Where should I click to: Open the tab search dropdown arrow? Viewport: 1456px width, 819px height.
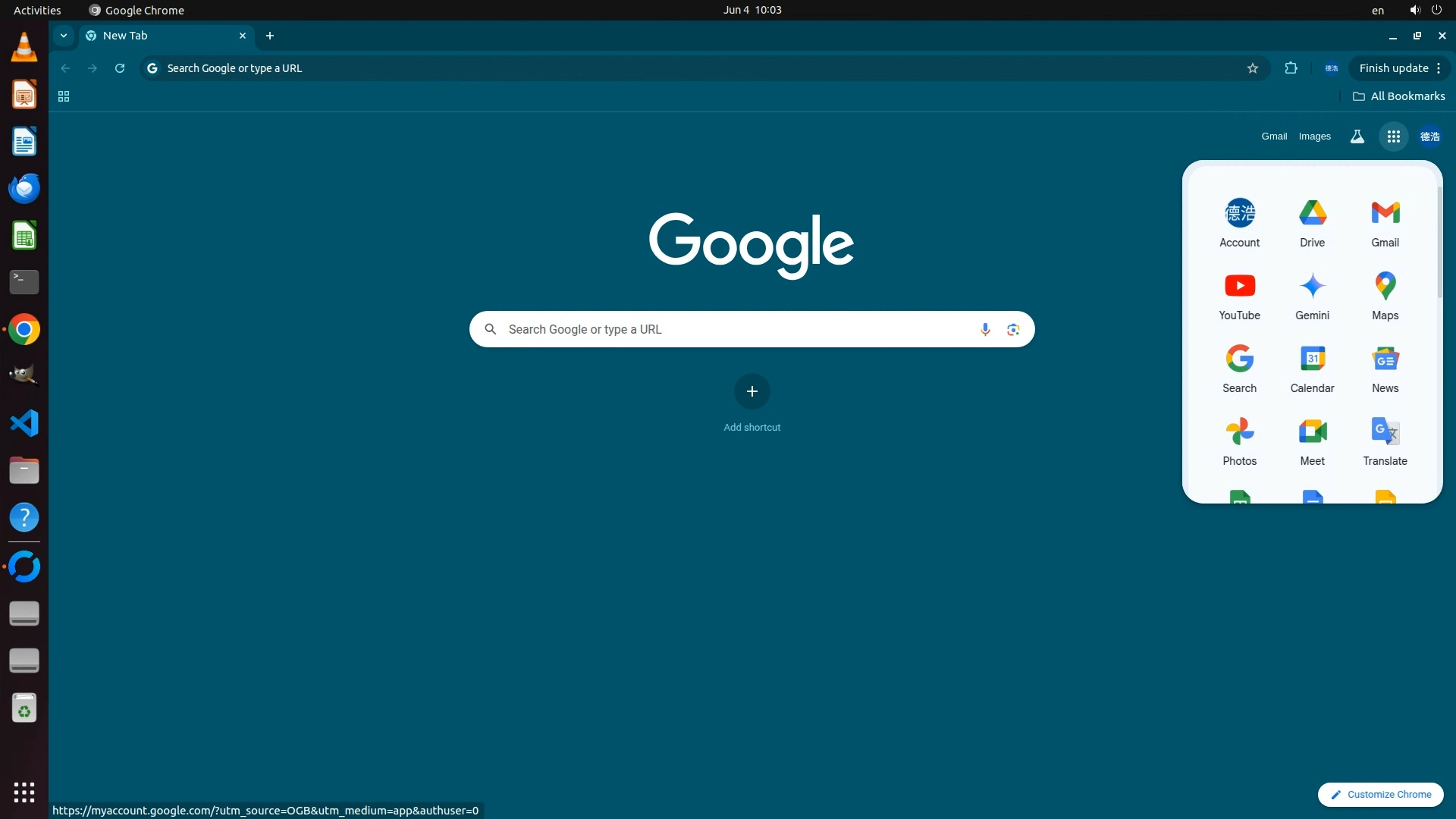[64, 36]
